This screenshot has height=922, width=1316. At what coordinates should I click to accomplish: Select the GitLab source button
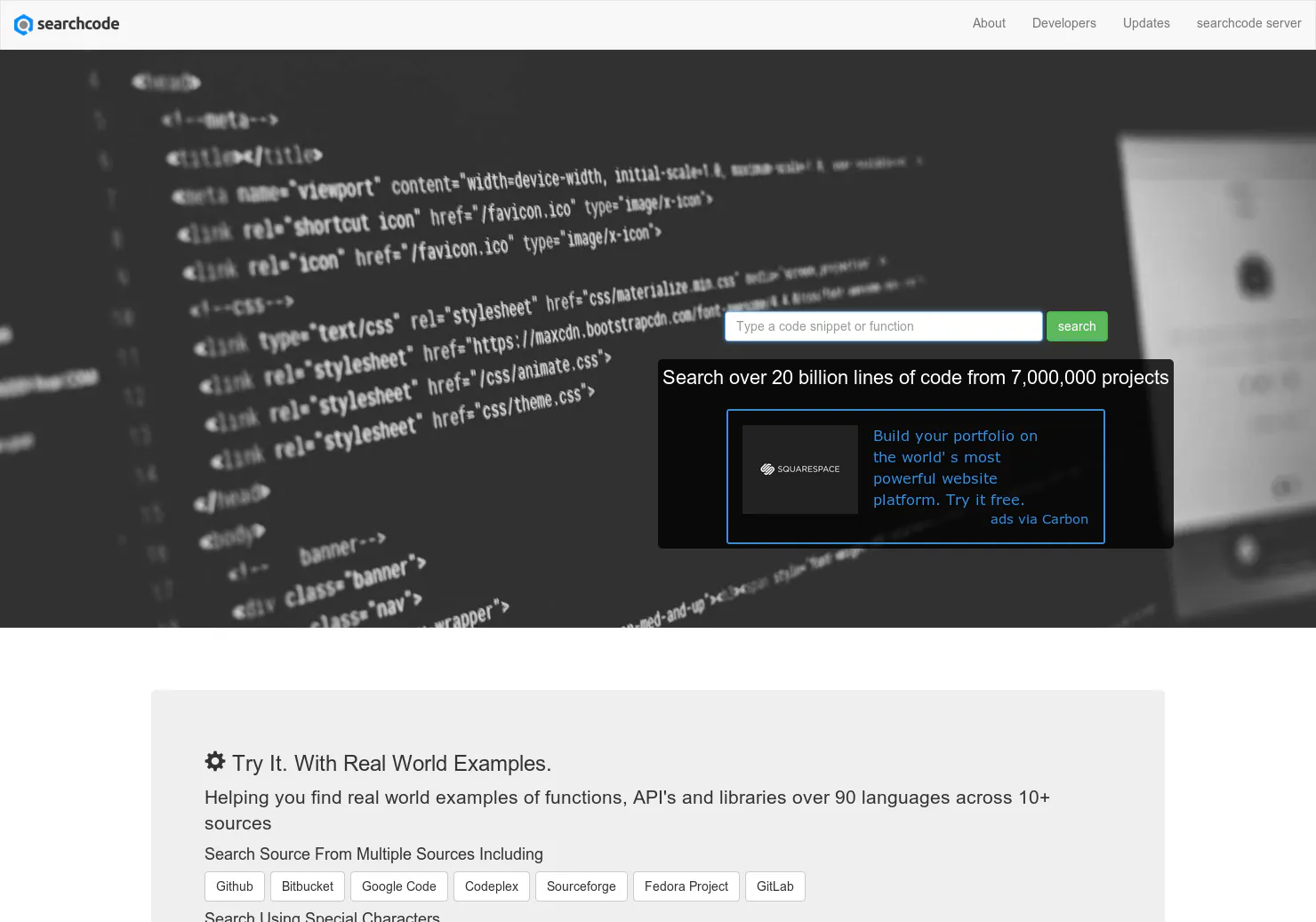click(775, 886)
